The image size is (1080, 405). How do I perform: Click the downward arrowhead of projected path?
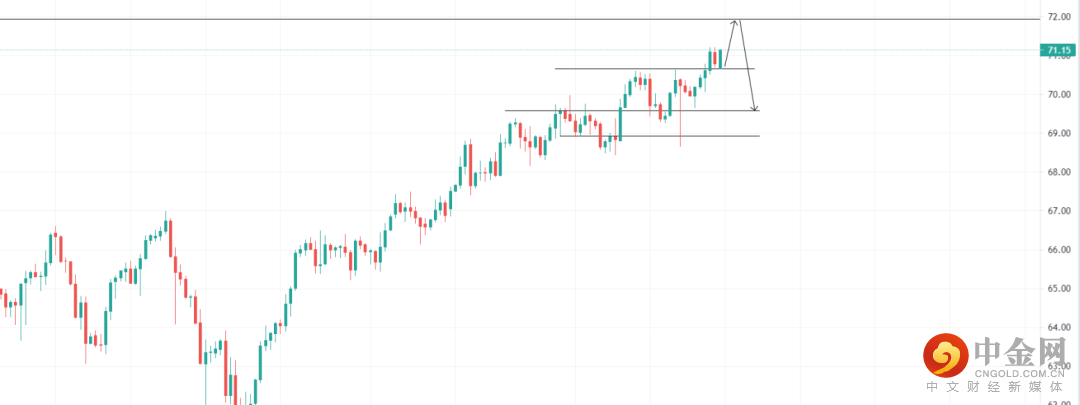[755, 109]
